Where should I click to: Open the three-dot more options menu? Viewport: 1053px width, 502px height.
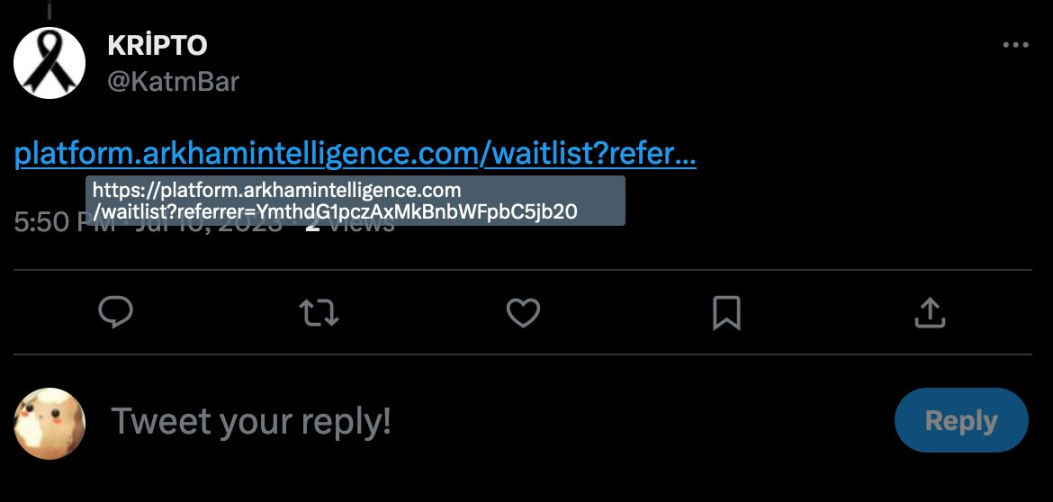coord(1015,46)
